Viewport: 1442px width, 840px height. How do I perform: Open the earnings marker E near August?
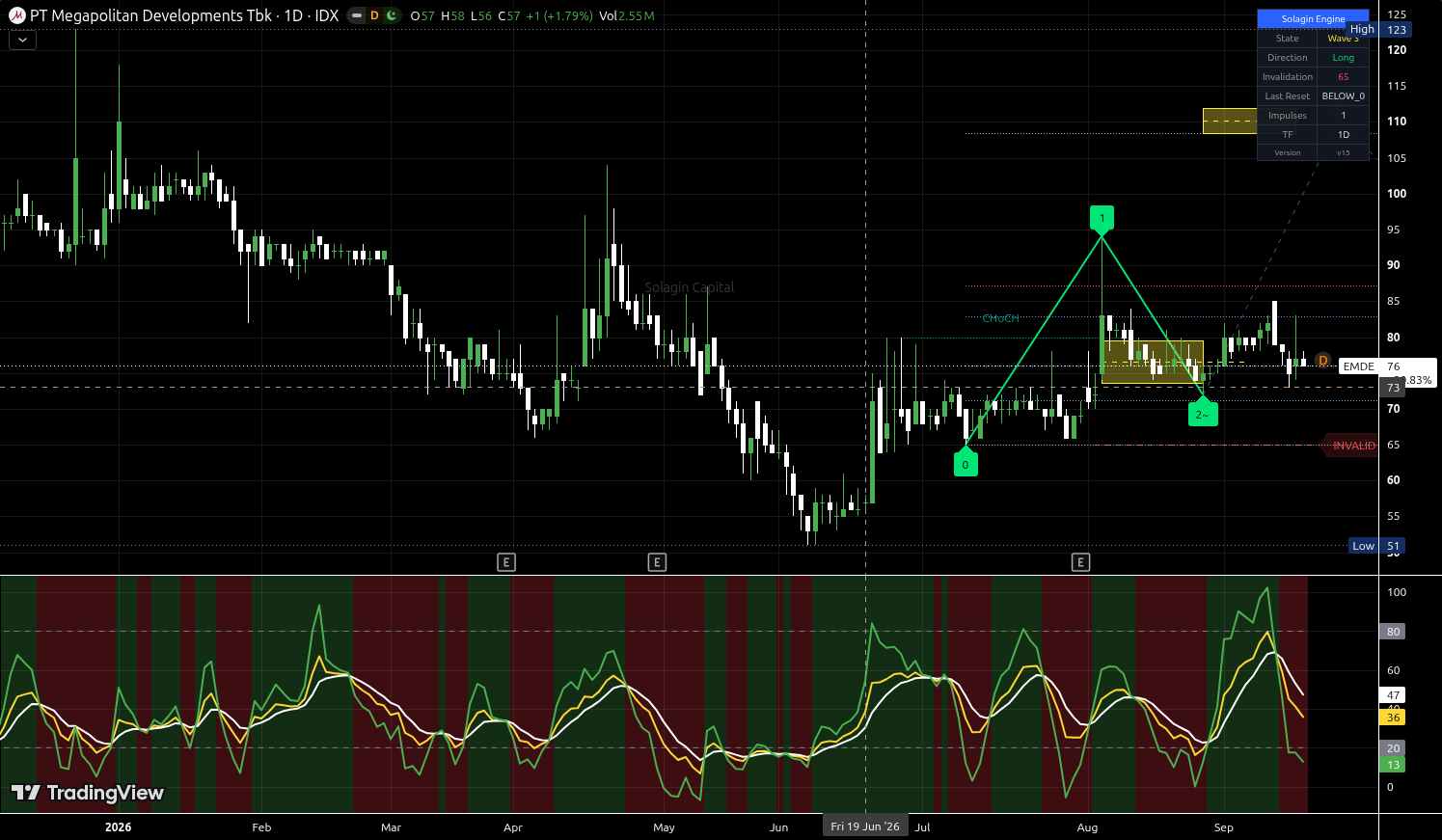1080,562
